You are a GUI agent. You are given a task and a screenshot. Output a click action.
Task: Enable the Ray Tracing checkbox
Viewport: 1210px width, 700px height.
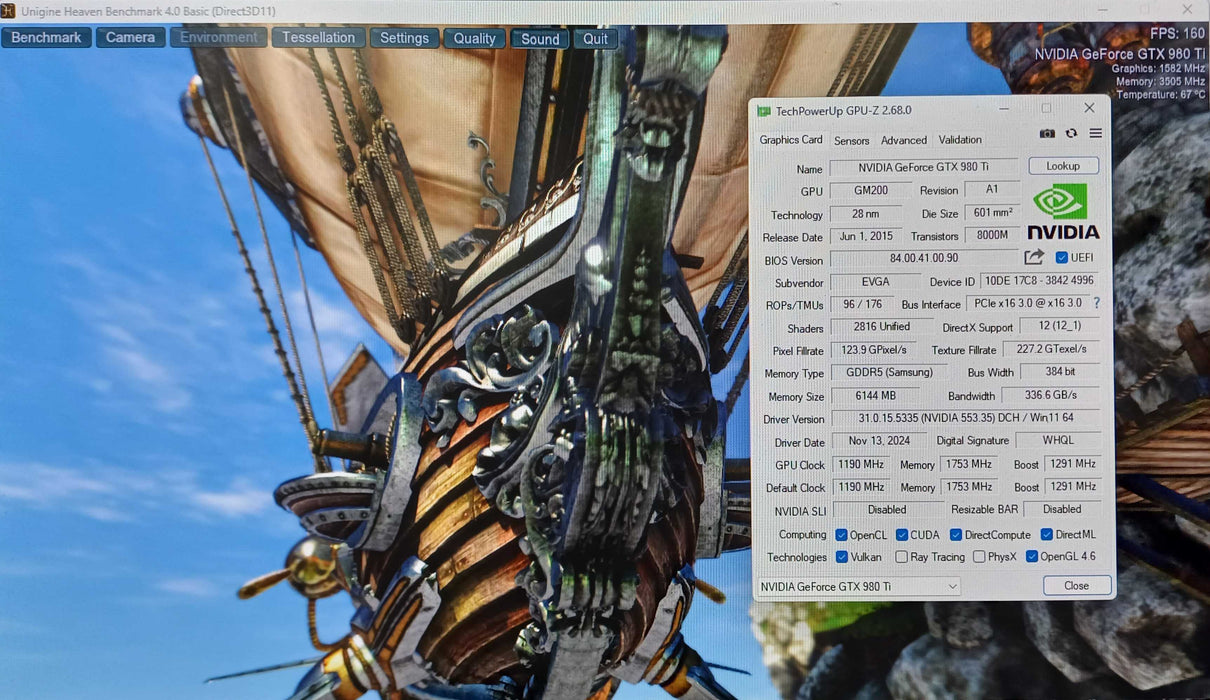coord(902,557)
